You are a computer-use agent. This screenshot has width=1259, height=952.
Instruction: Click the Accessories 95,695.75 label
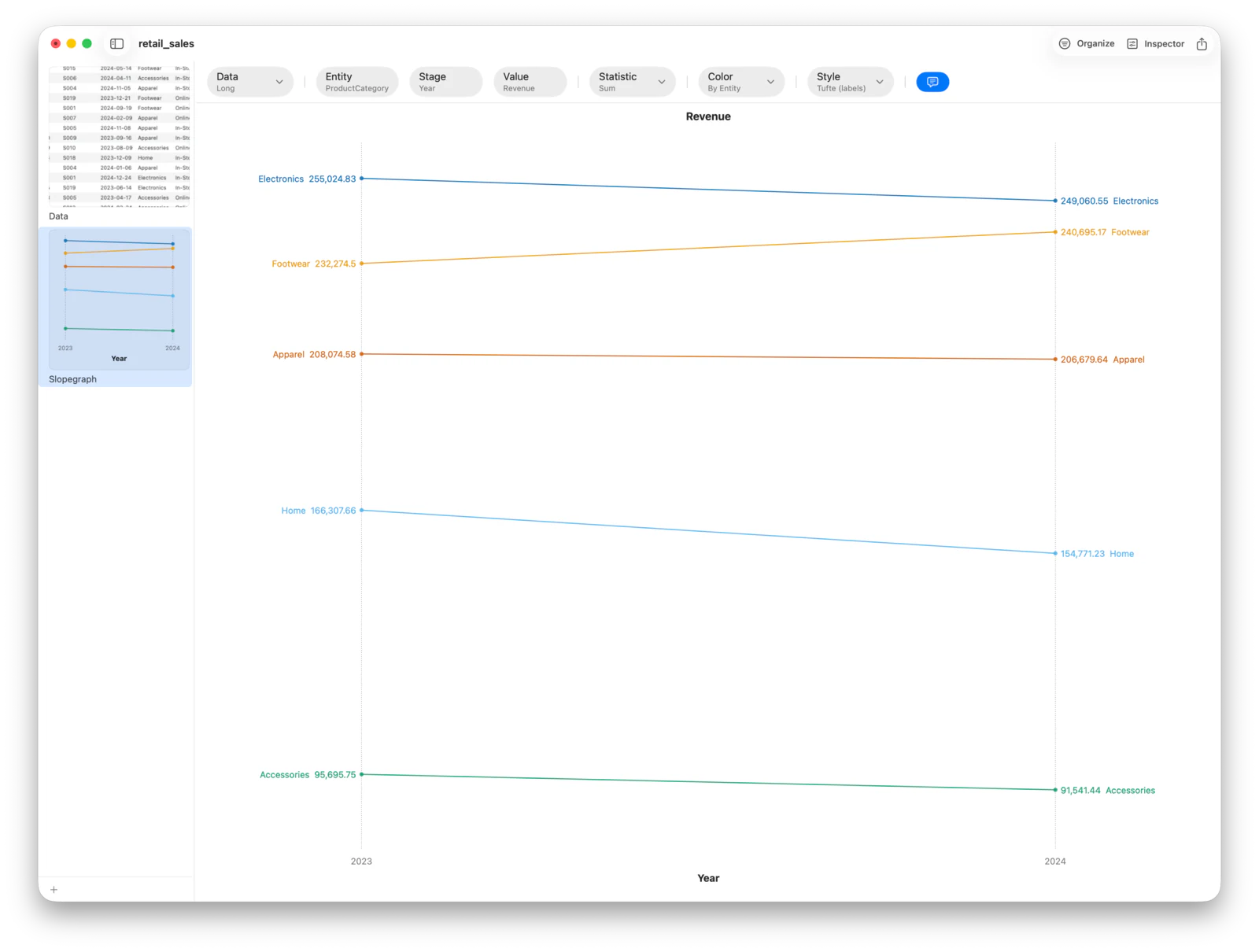(x=308, y=775)
